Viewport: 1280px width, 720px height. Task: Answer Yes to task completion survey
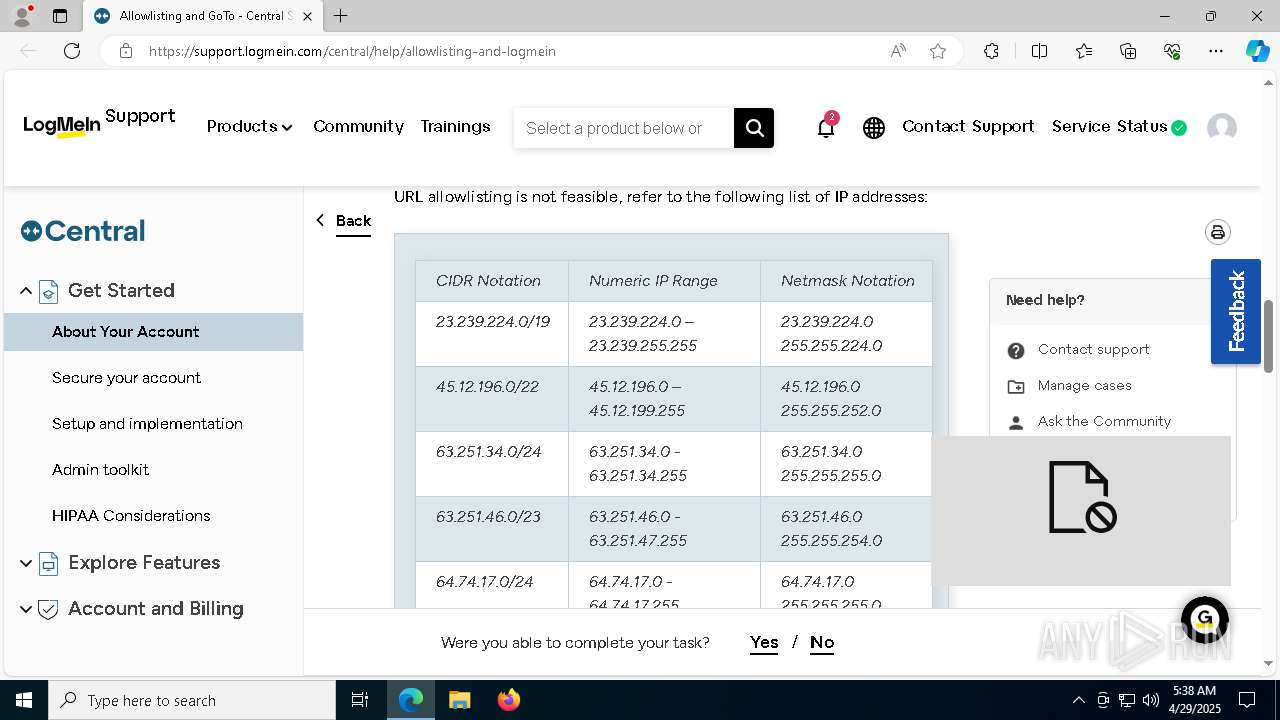point(764,642)
